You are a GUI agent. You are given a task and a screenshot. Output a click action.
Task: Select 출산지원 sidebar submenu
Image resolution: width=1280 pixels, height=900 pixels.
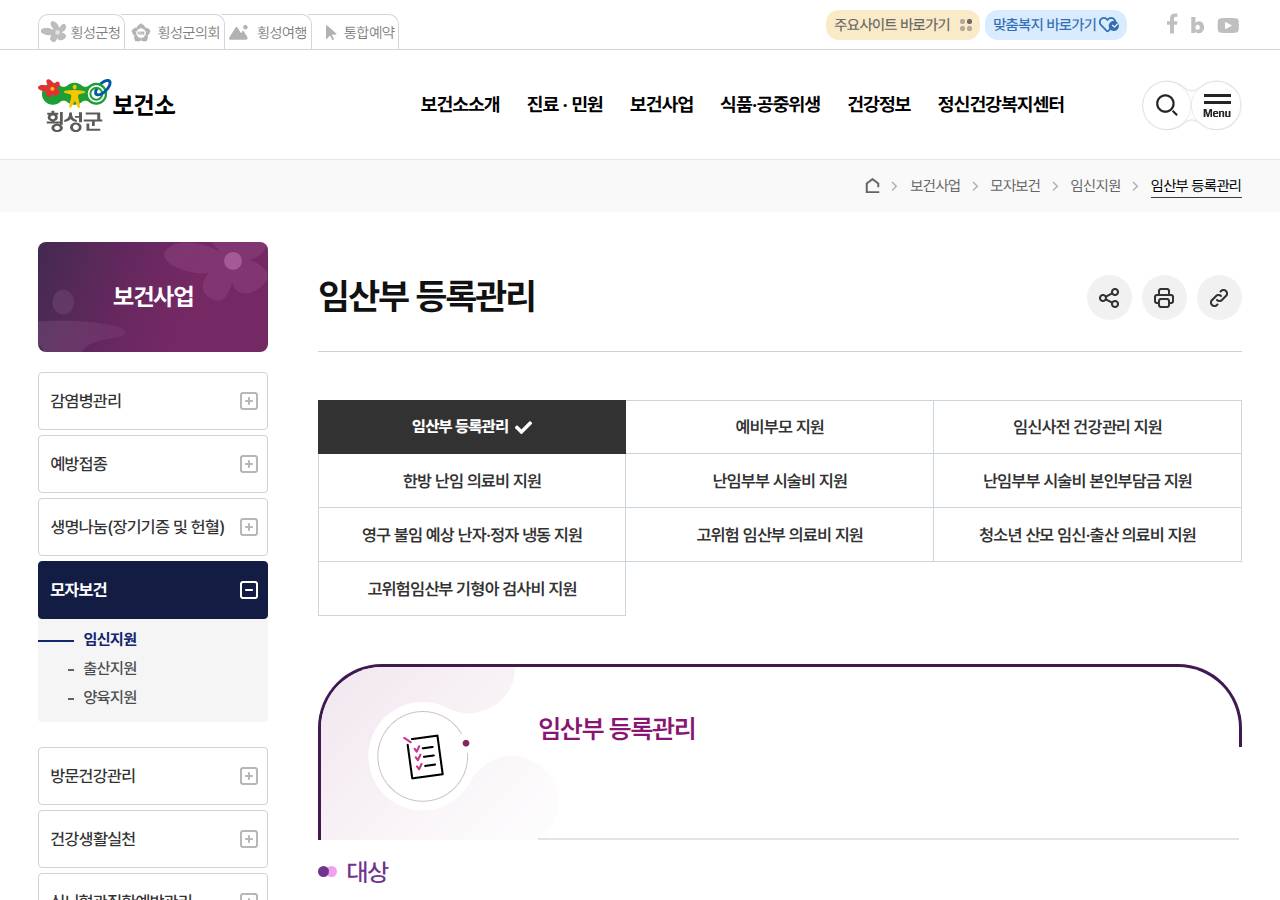(x=110, y=668)
